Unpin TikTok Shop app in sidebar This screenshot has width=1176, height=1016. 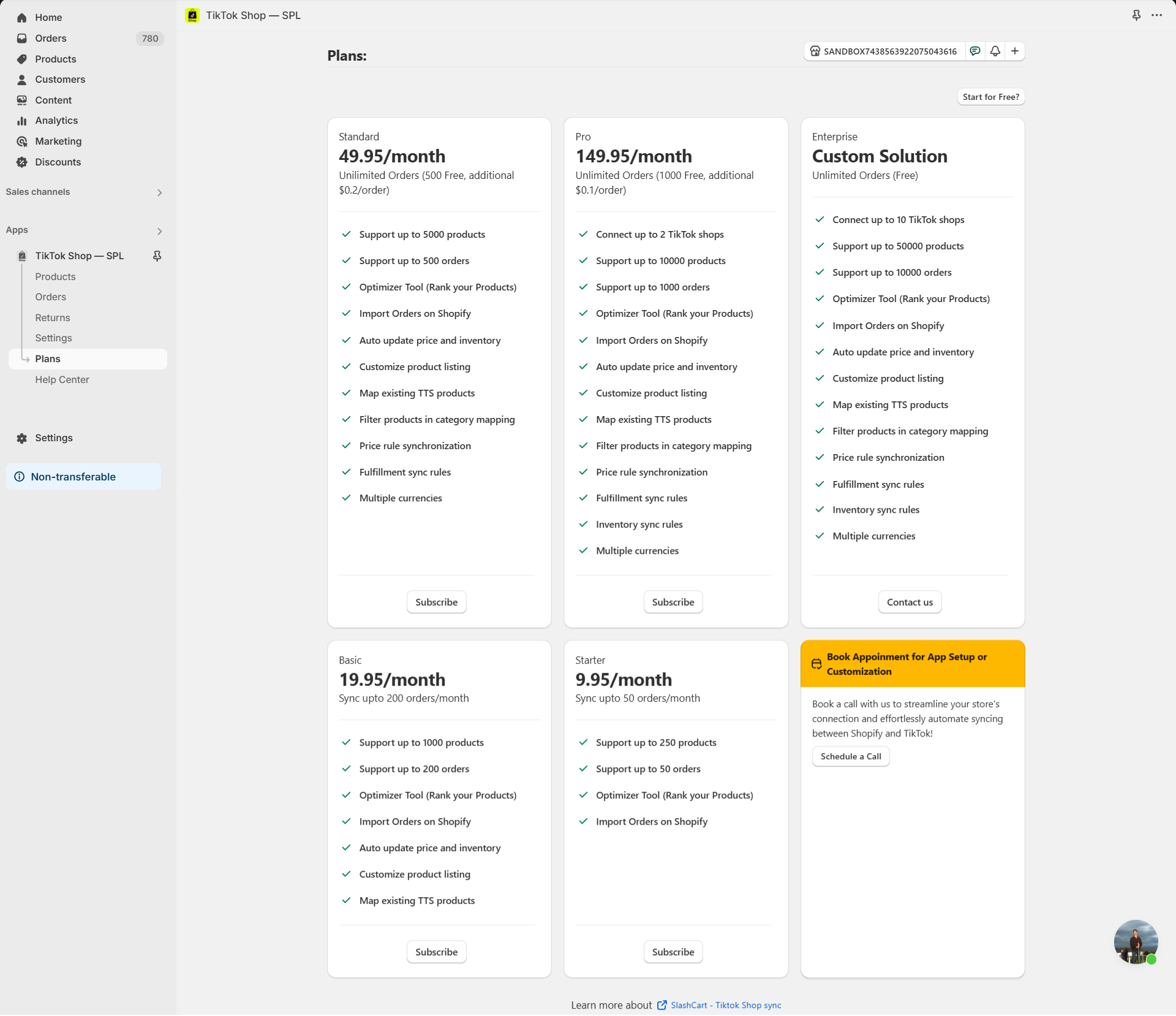pyautogui.click(x=157, y=256)
